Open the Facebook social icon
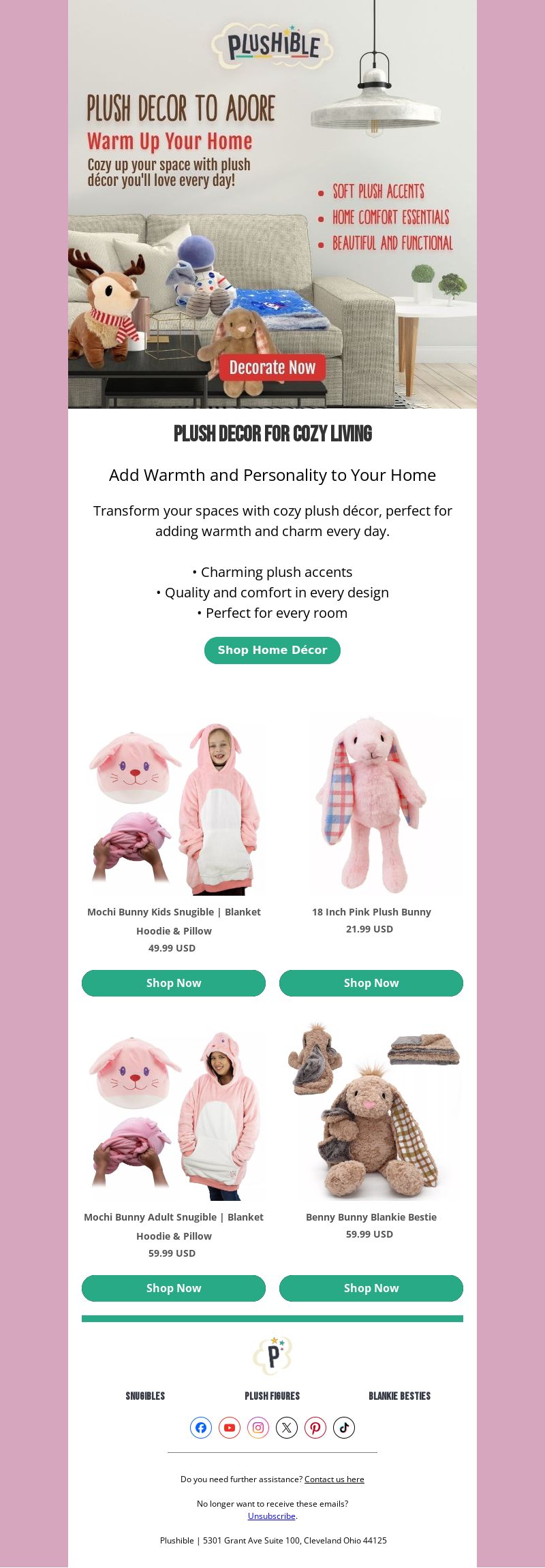Image resolution: width=545 pixels, height=1568 pixels. pos(201,1428)
